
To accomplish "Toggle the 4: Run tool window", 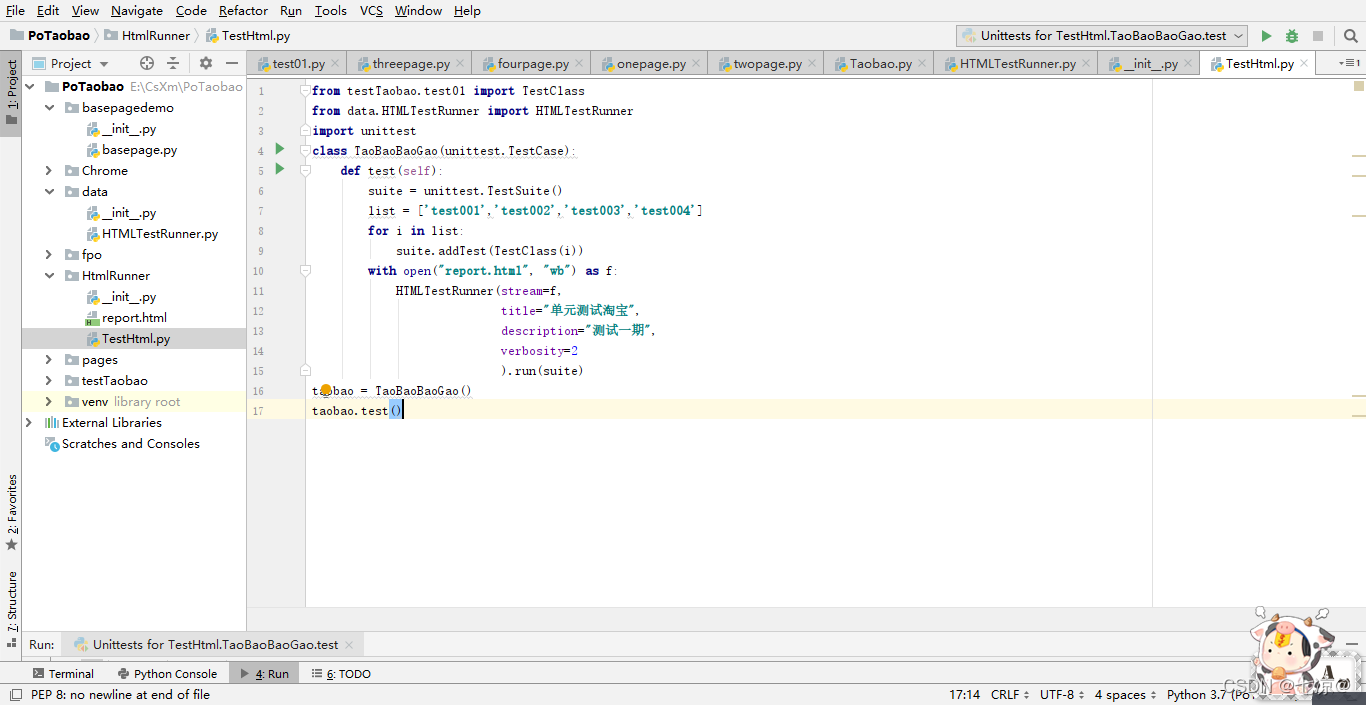I will [263, 674].
